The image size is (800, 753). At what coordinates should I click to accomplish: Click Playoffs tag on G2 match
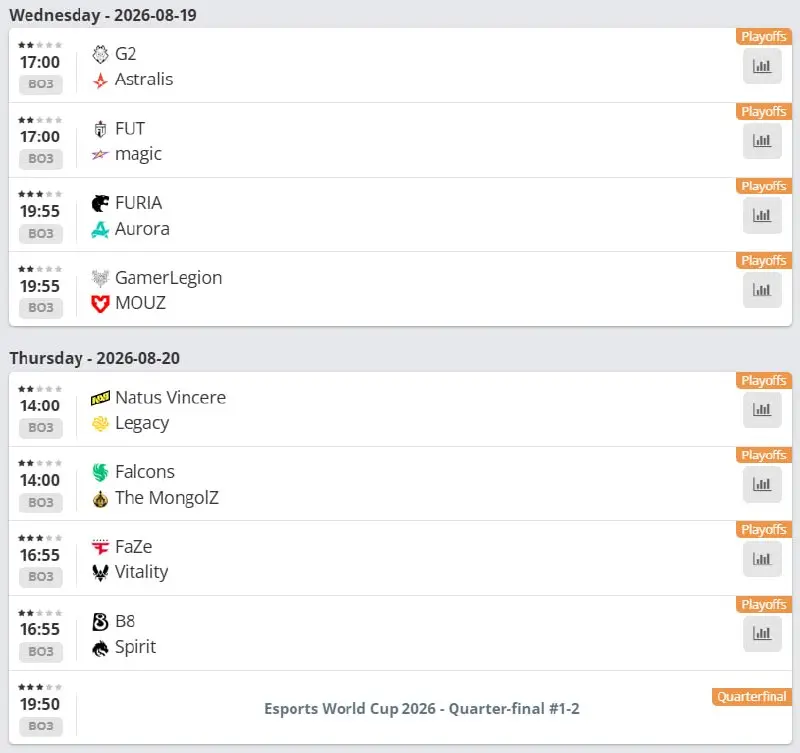click(x=764, y=37)
